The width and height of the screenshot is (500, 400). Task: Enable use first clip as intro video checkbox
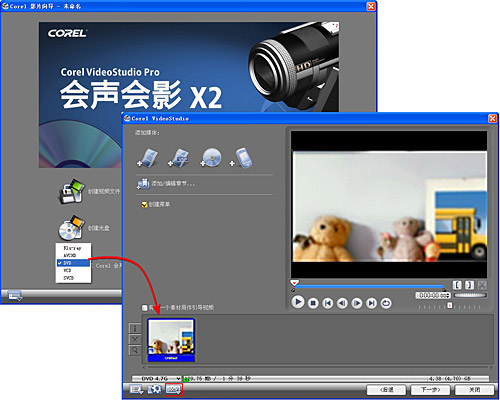click(x=145, y=308)
